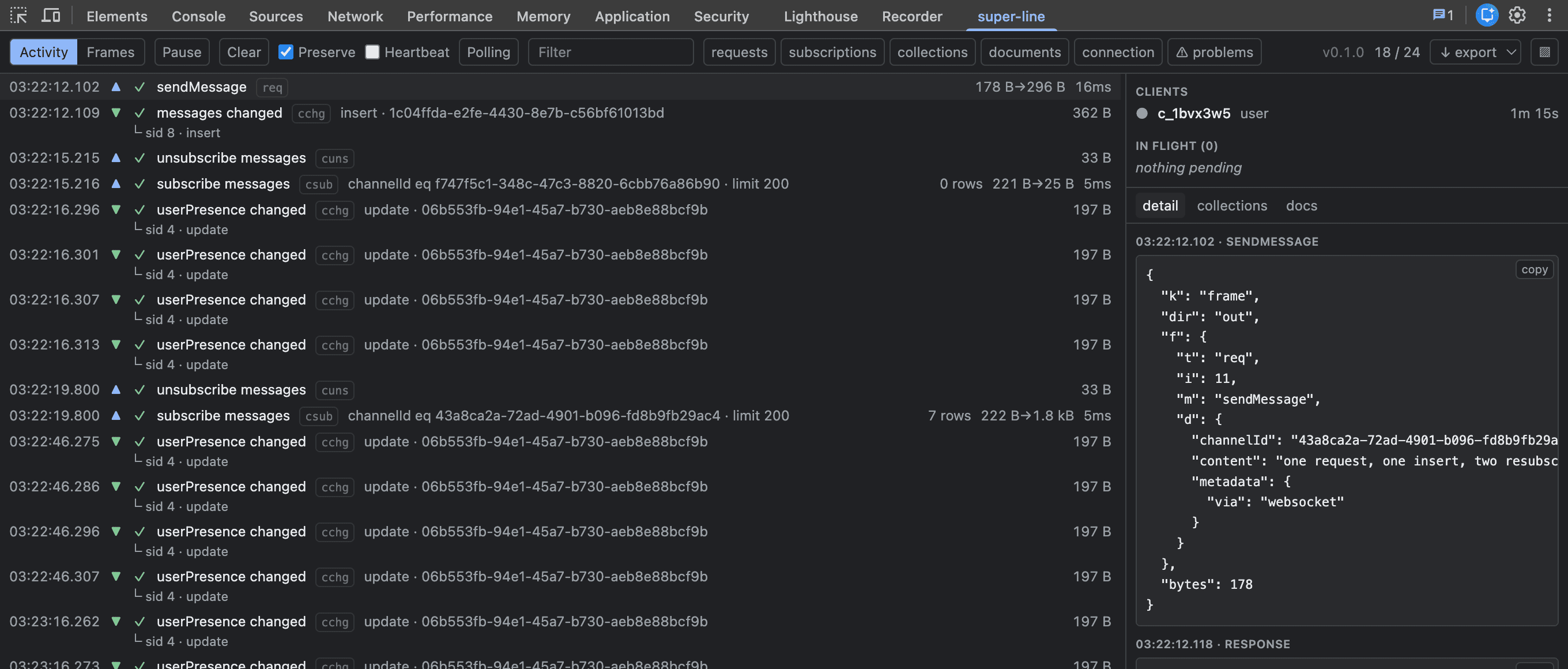Toggle the collections filter chip
The width and height of the screenshot is (1568, 669).
[932, 52]
